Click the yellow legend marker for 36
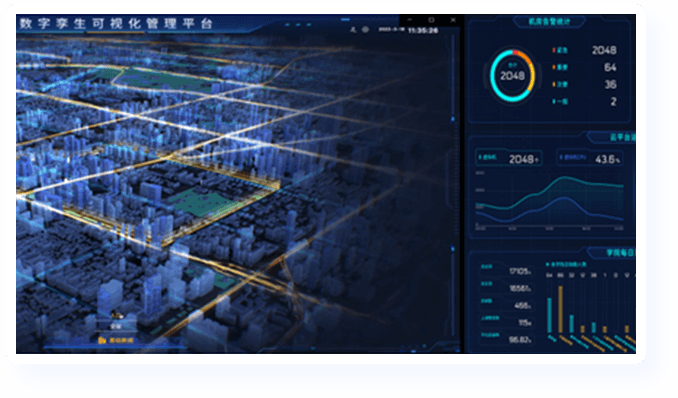Viewport: 678px width, 398px height. (554, 84)
